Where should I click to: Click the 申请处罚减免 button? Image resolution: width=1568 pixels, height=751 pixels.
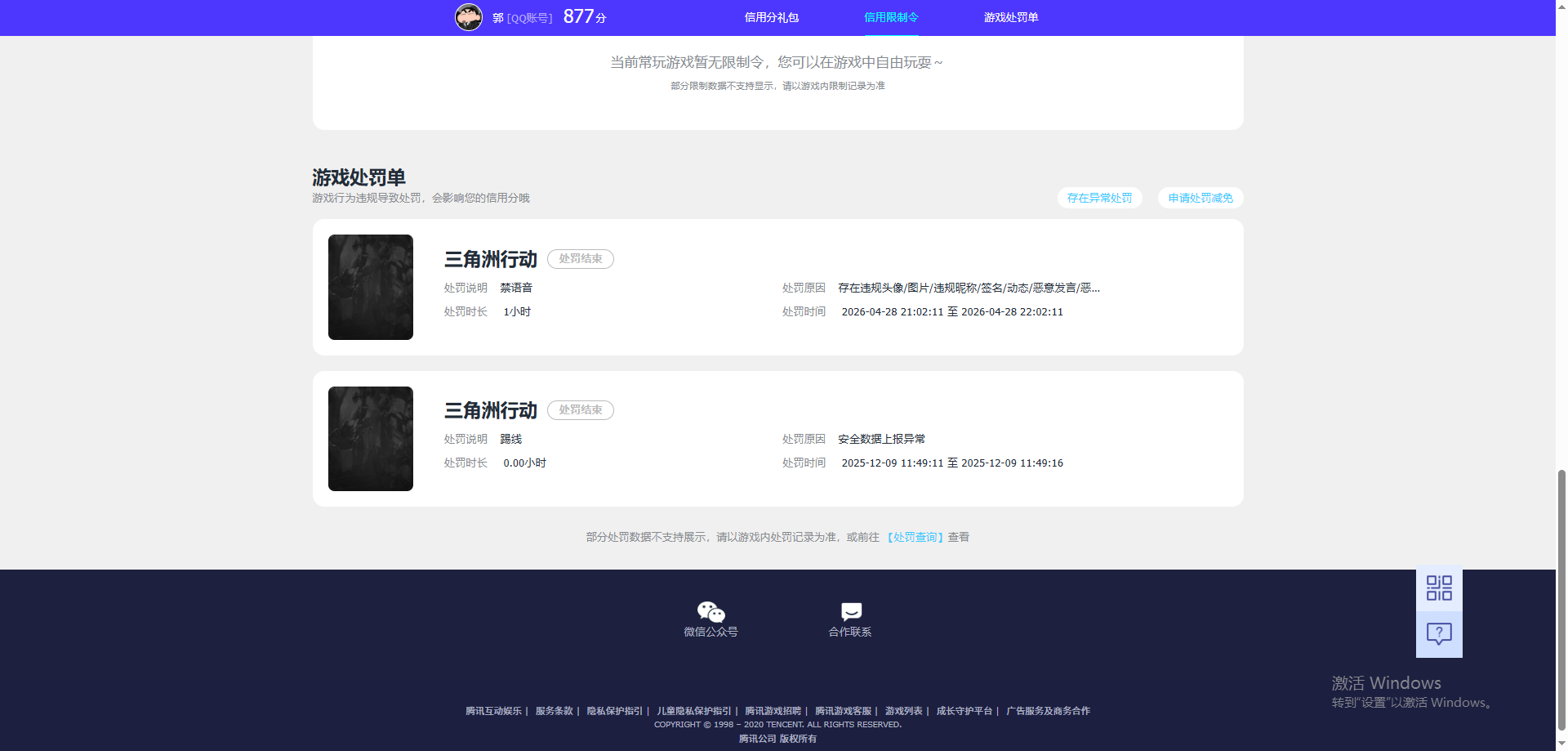pos(1200,198)
